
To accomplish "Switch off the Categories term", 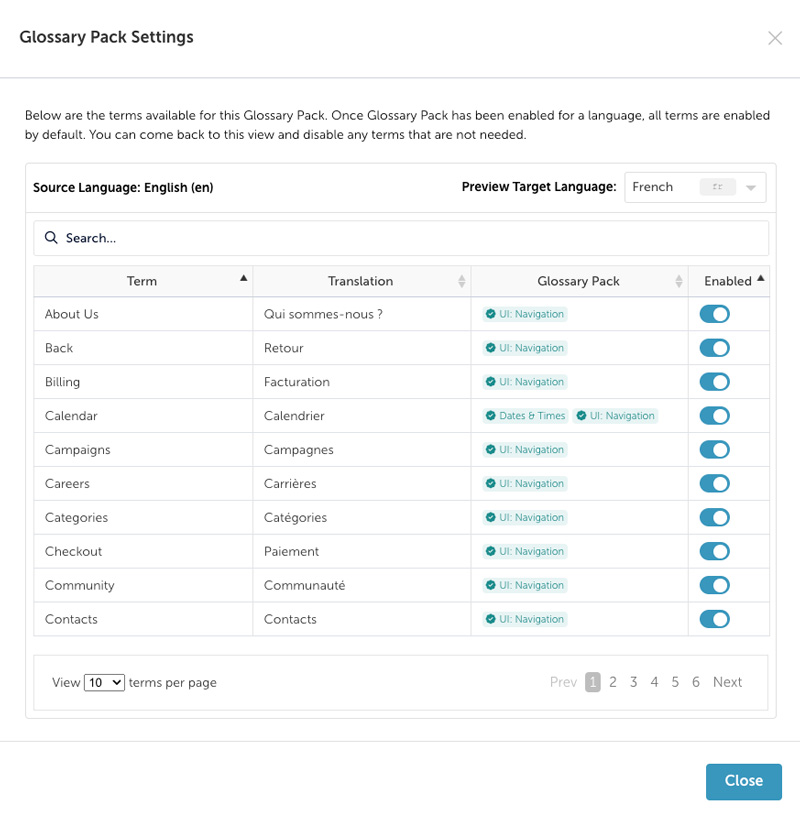I will (714, 517).
